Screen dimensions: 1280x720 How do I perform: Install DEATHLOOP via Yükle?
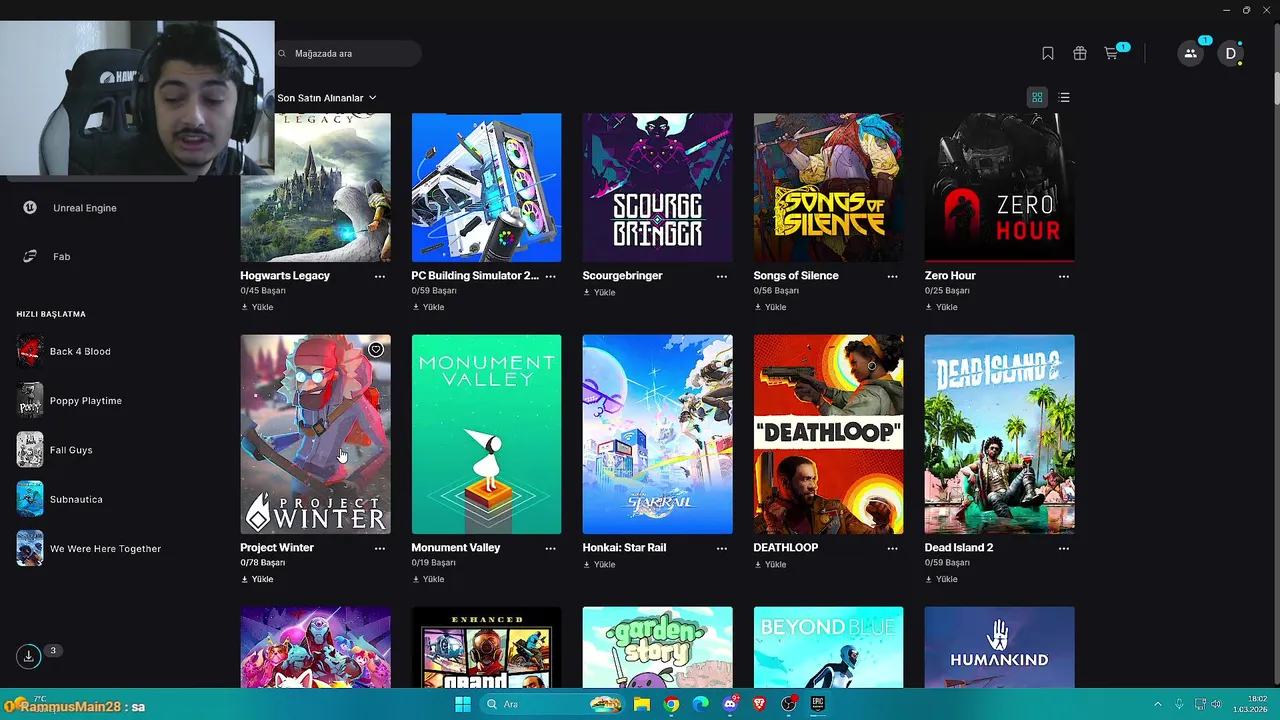click(770, 564)
